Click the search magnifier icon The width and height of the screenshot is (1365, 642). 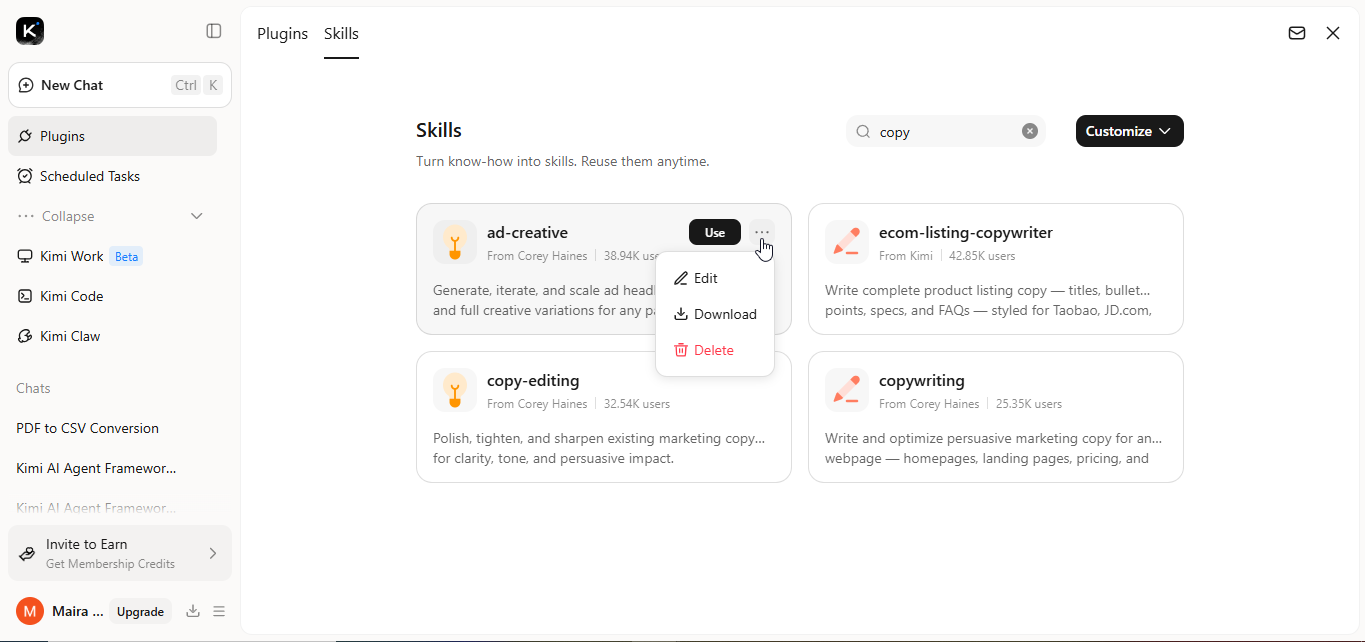click(863, 131)
